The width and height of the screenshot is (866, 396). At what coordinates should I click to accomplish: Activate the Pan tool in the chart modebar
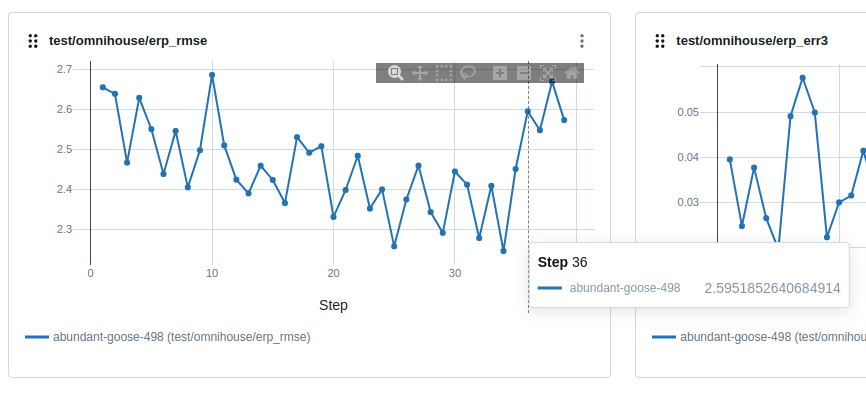tap(420, 73)
